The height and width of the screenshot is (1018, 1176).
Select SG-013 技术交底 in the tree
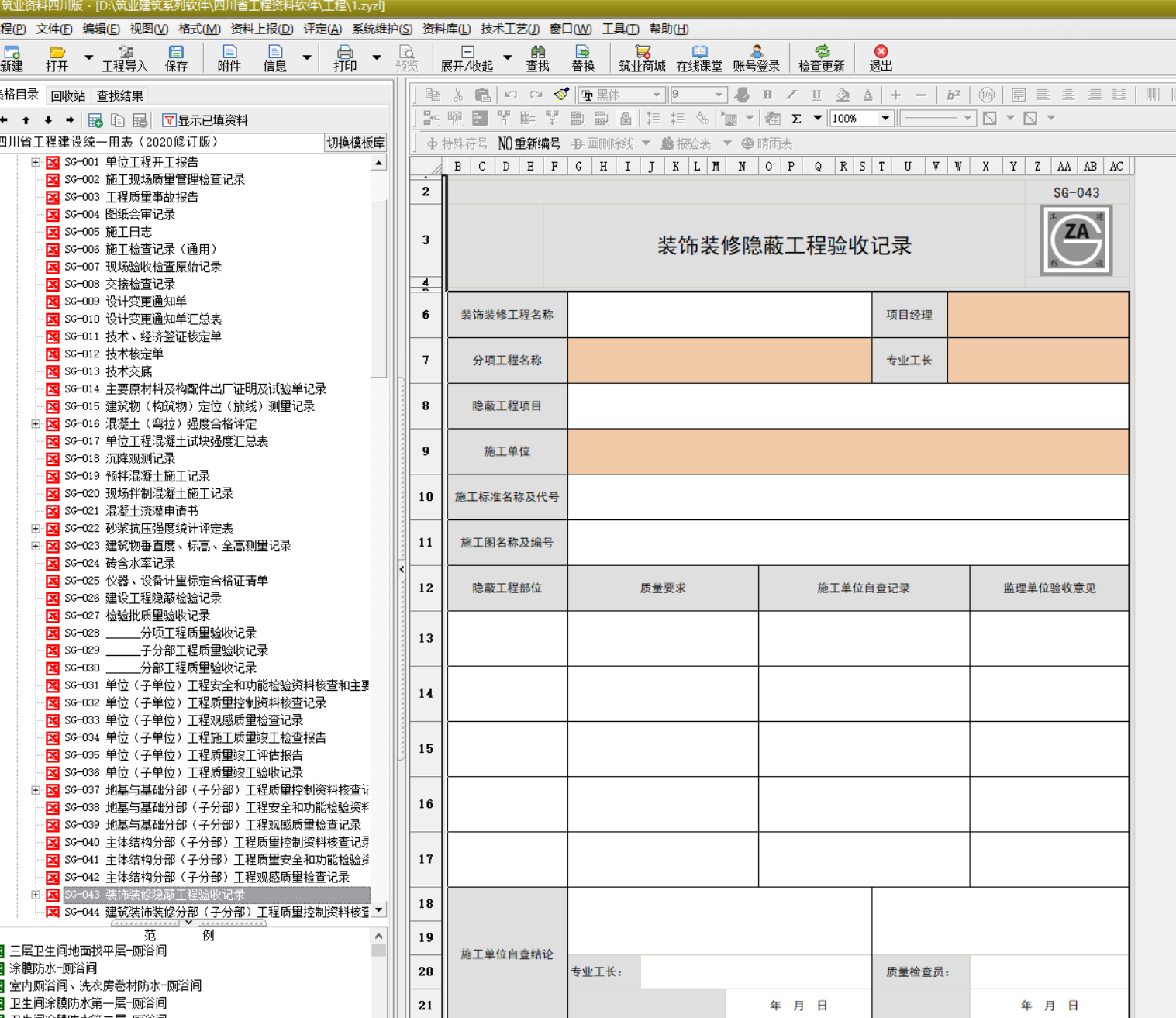[108, 371]
